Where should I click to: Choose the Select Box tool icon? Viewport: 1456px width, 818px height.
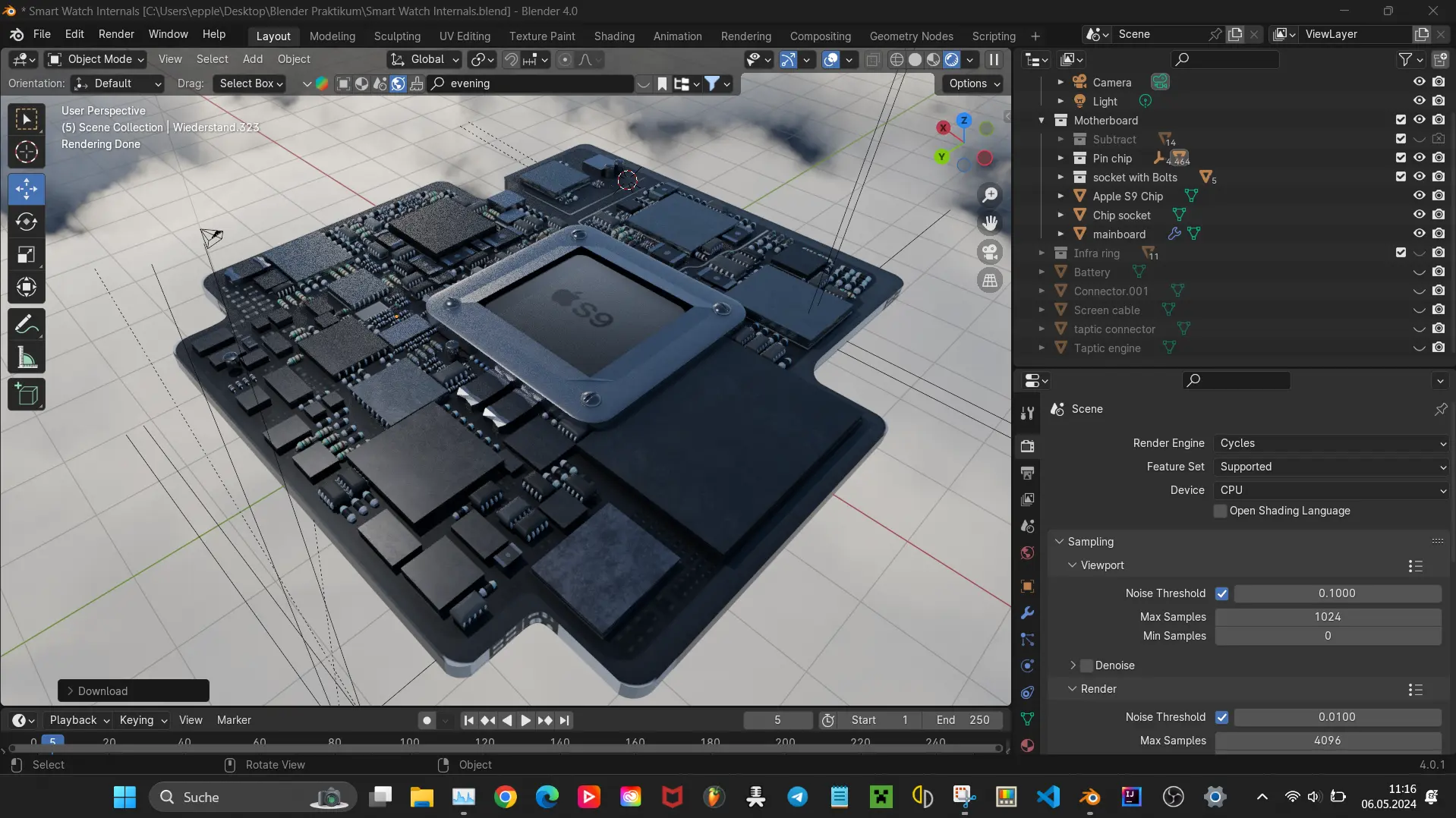[27, 119]
